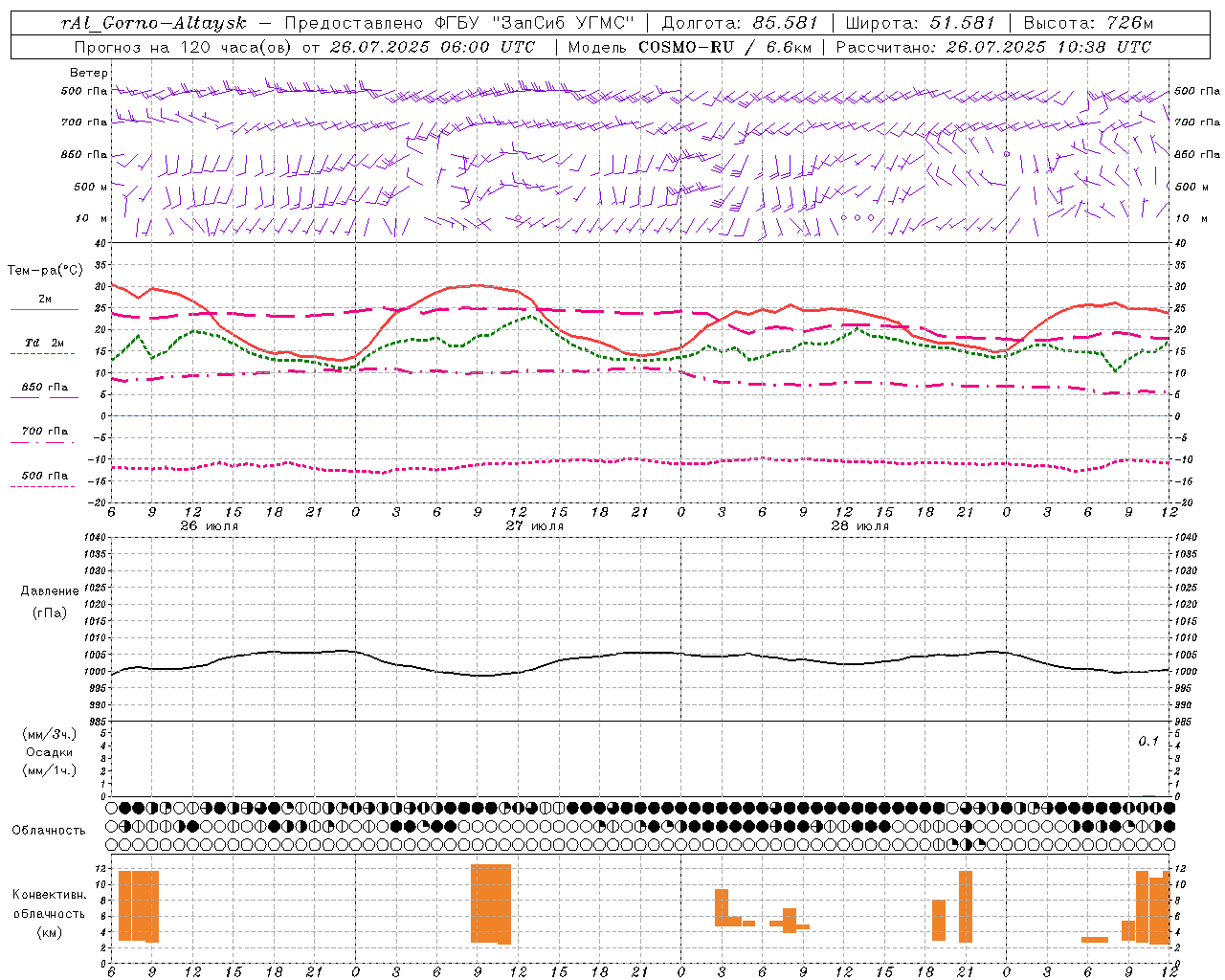The height and width of the screenshot is (980, 1225).
Task: Click the 10 м wind level label at left
Action: (92, 218)
